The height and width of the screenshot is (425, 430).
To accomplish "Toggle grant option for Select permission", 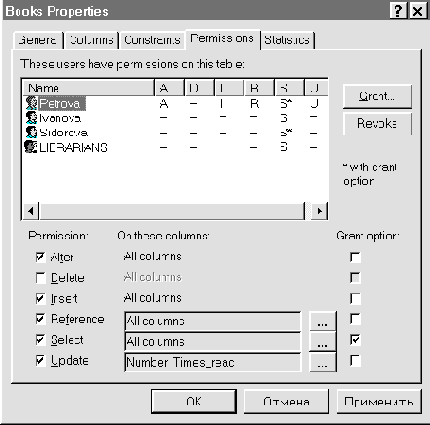I will 355,340.
